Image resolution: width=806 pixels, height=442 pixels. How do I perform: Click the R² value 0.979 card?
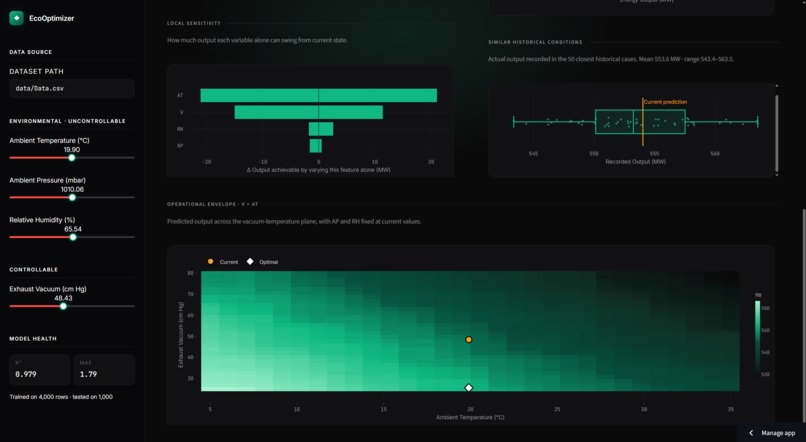pos(40,370)
